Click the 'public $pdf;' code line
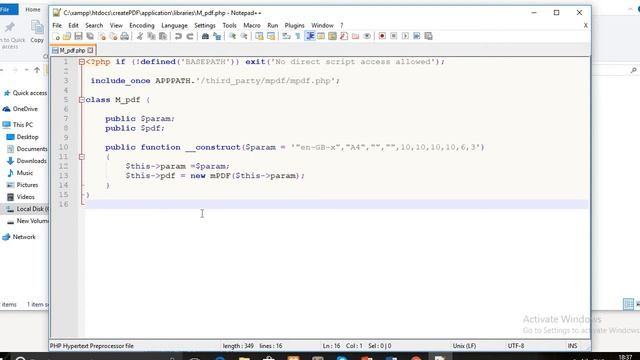640x360 pixels. click(x=135, y=128)
